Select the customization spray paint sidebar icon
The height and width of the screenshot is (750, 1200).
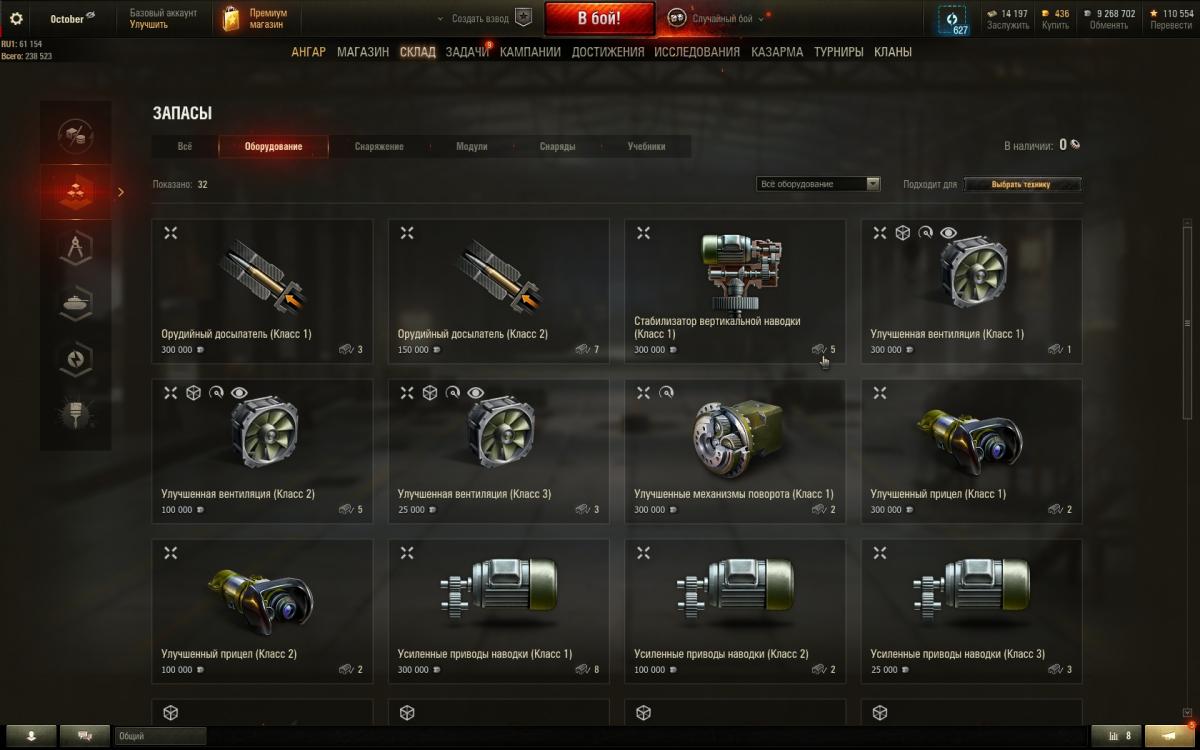pos(76,415)
